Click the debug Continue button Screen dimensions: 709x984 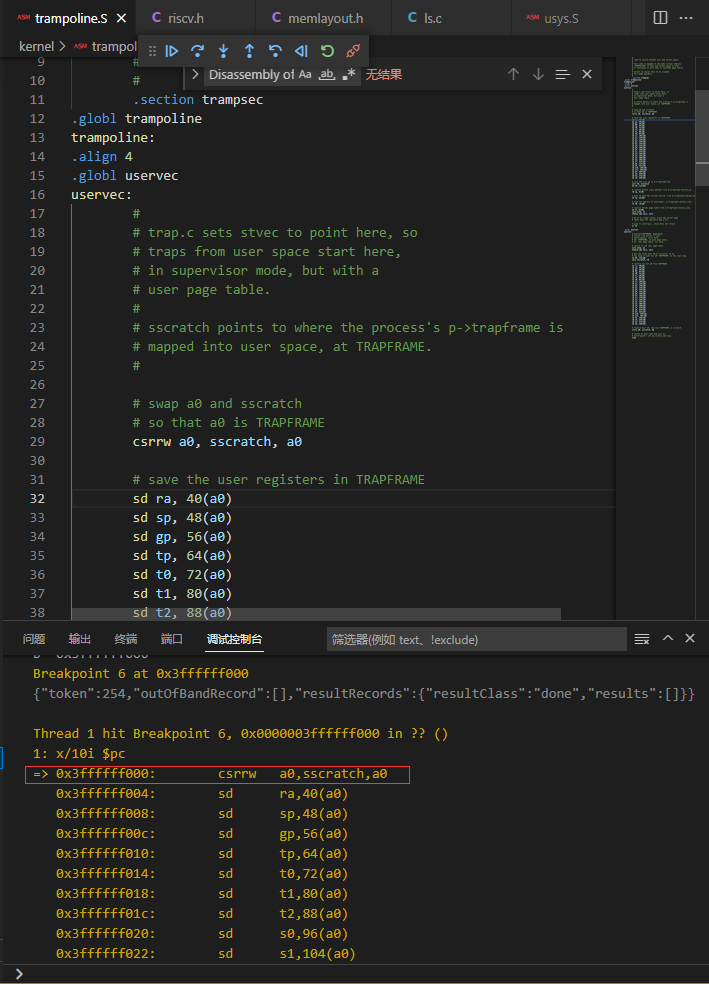(172, 51)
